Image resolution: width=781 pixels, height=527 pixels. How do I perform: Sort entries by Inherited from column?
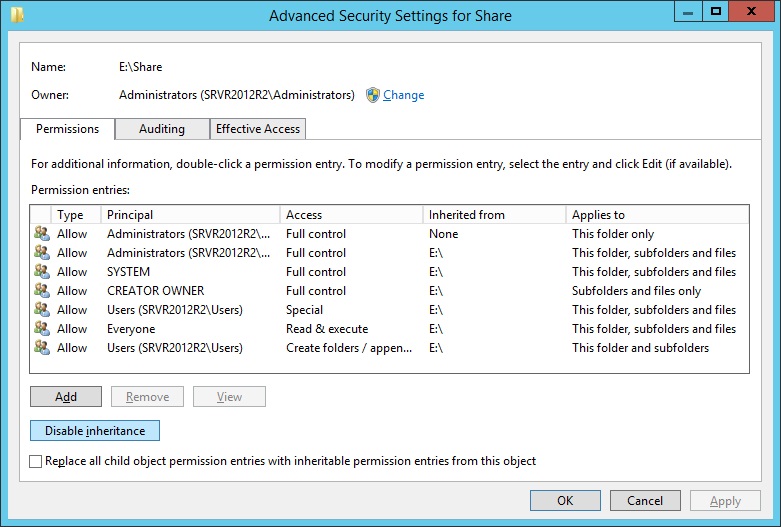[494, 214]
